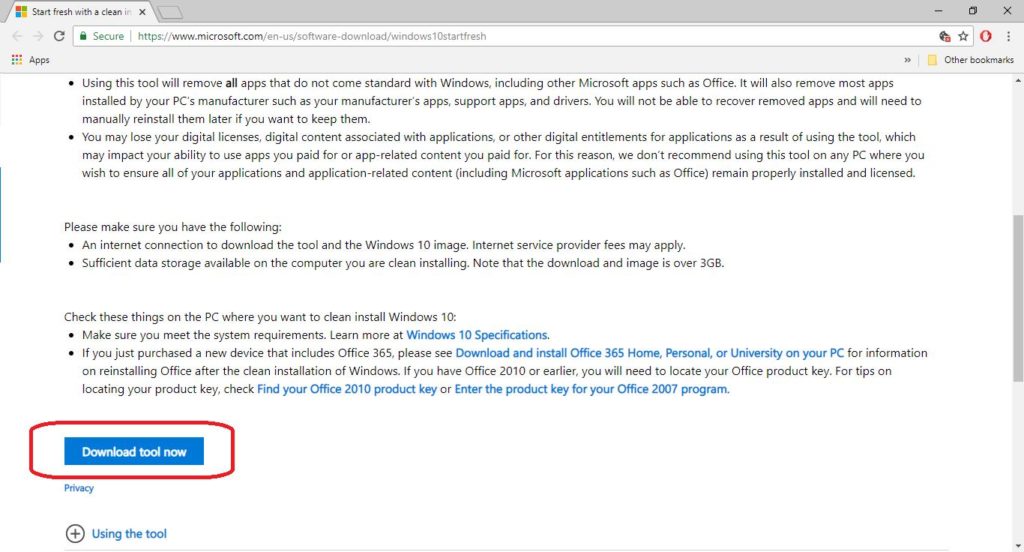
Task: Open Find your Office 2010 product key link
Action: [x=347, y=389]
